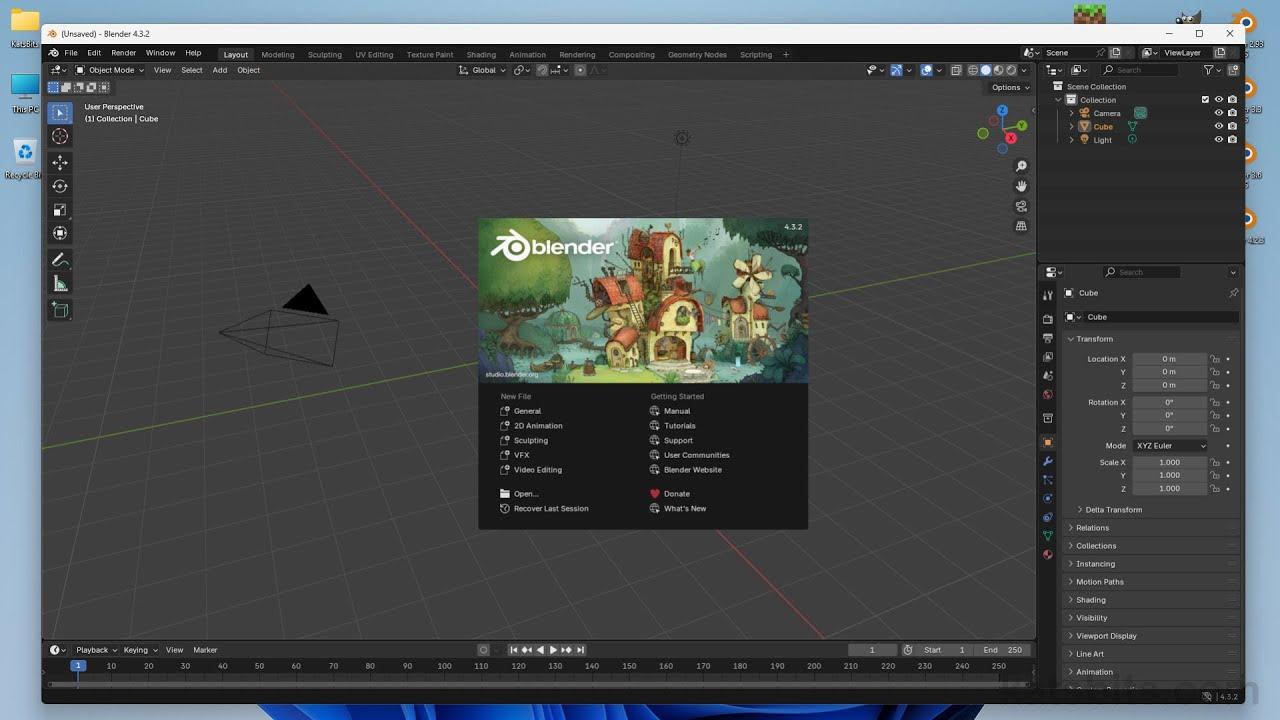
Task: Toggle the camera view icon
Action: (x=1021, y=206)
